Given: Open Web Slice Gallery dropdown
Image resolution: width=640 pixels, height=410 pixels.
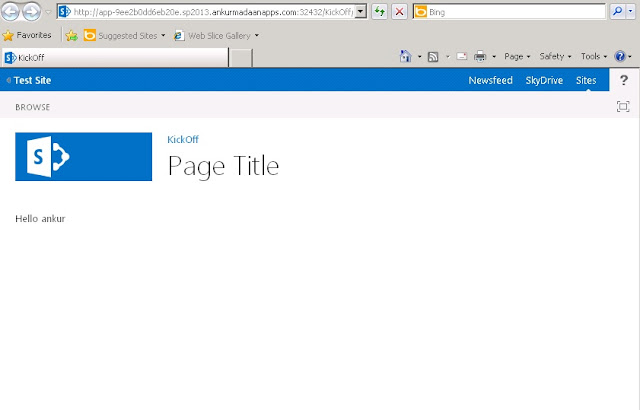Looking at the screenshot, I should [x=216, y=35].
